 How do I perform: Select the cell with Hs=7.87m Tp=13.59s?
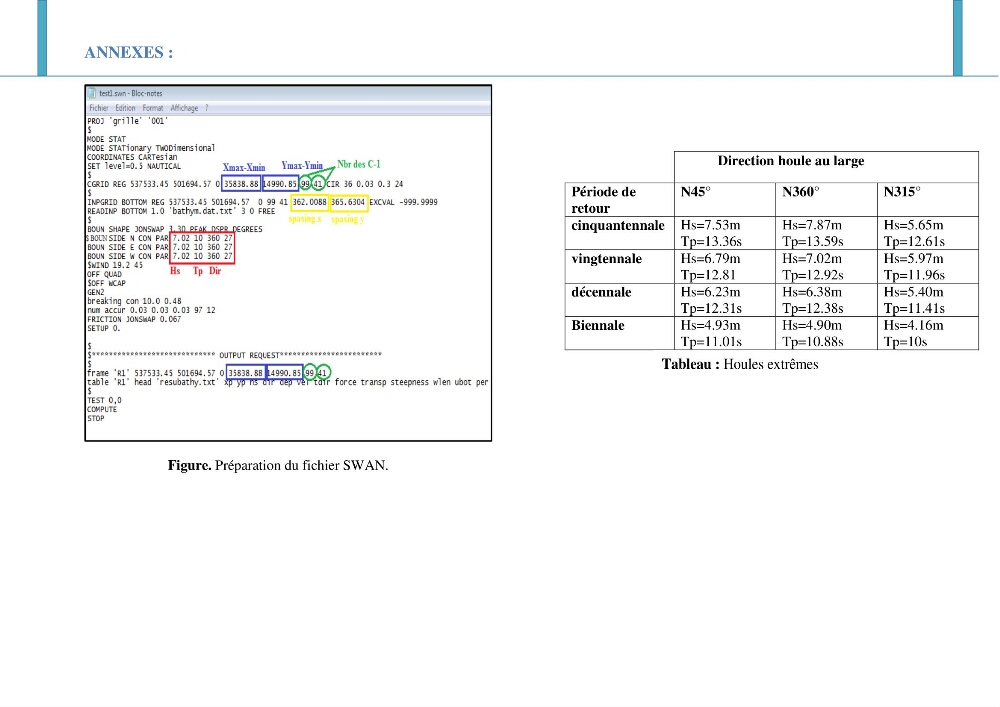[827, 233]
